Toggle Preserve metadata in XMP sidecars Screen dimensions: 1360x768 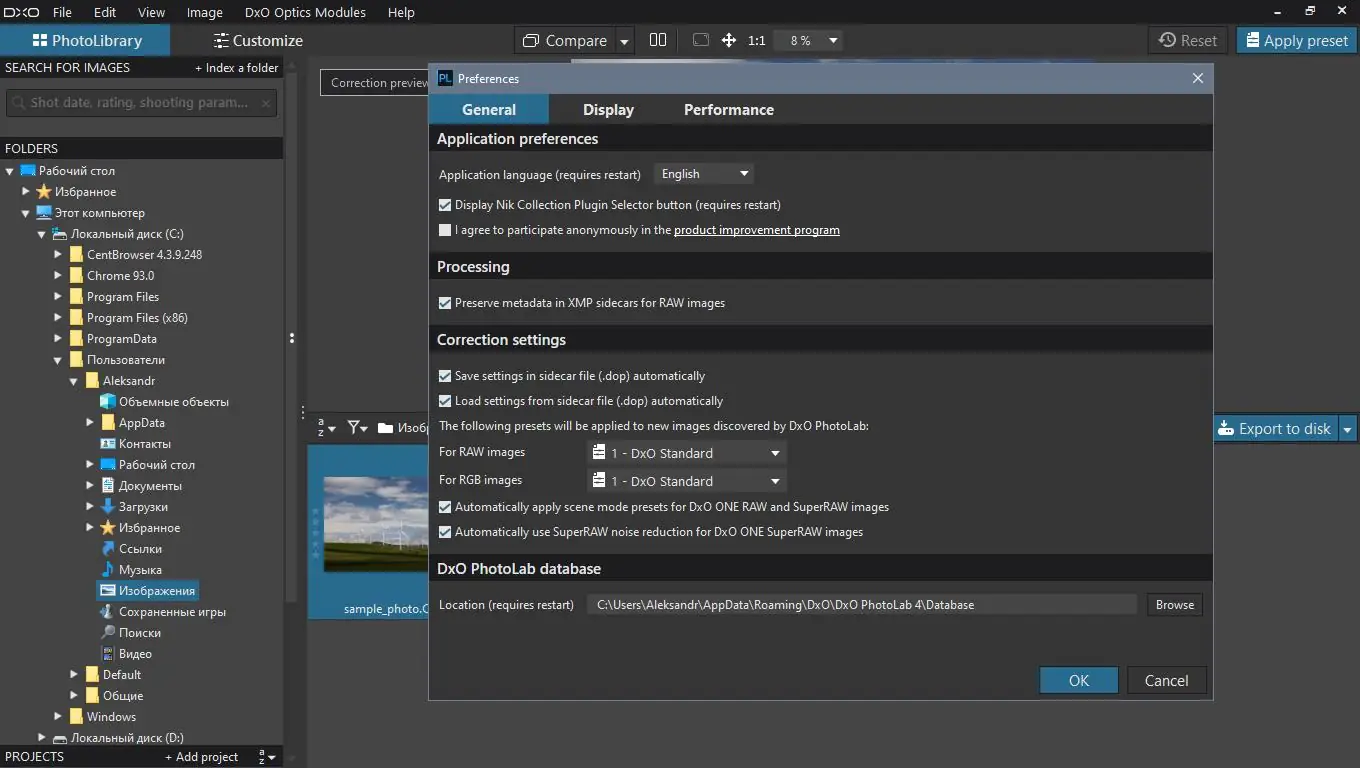(445, 303)
